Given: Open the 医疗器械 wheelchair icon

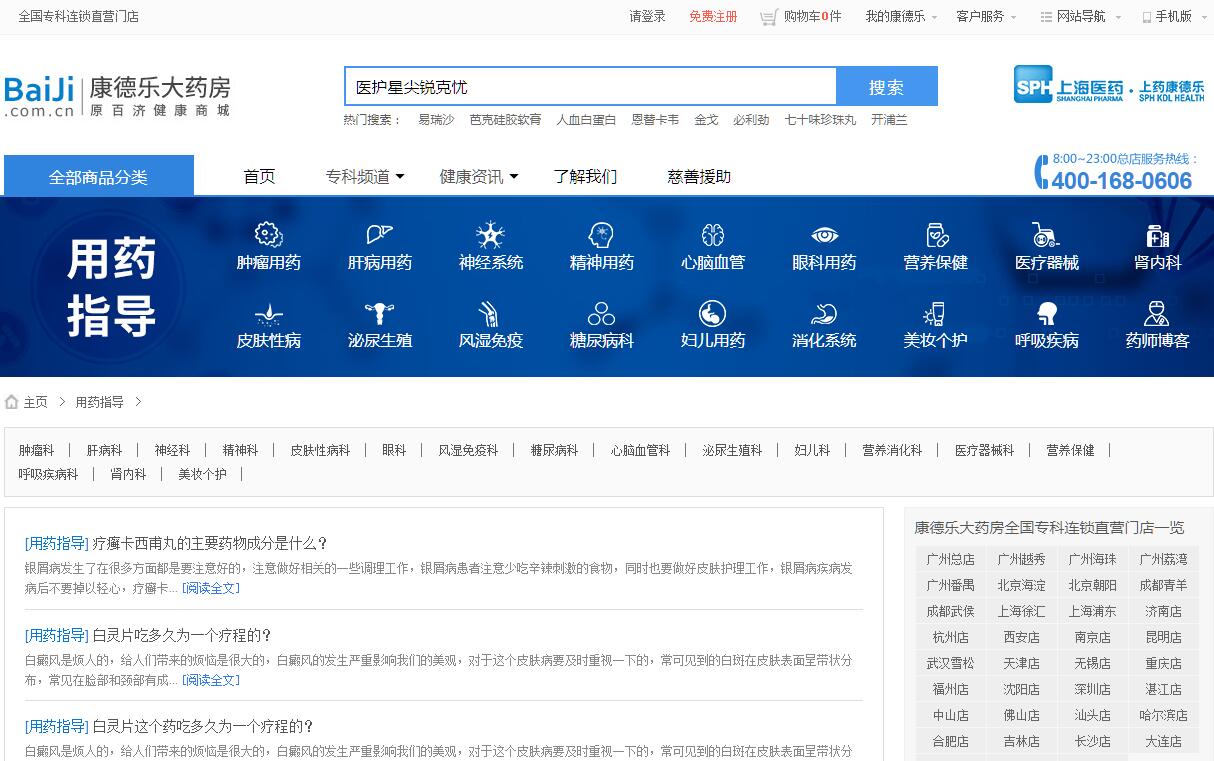Looking at the screenshot, I should (1046, 235).
